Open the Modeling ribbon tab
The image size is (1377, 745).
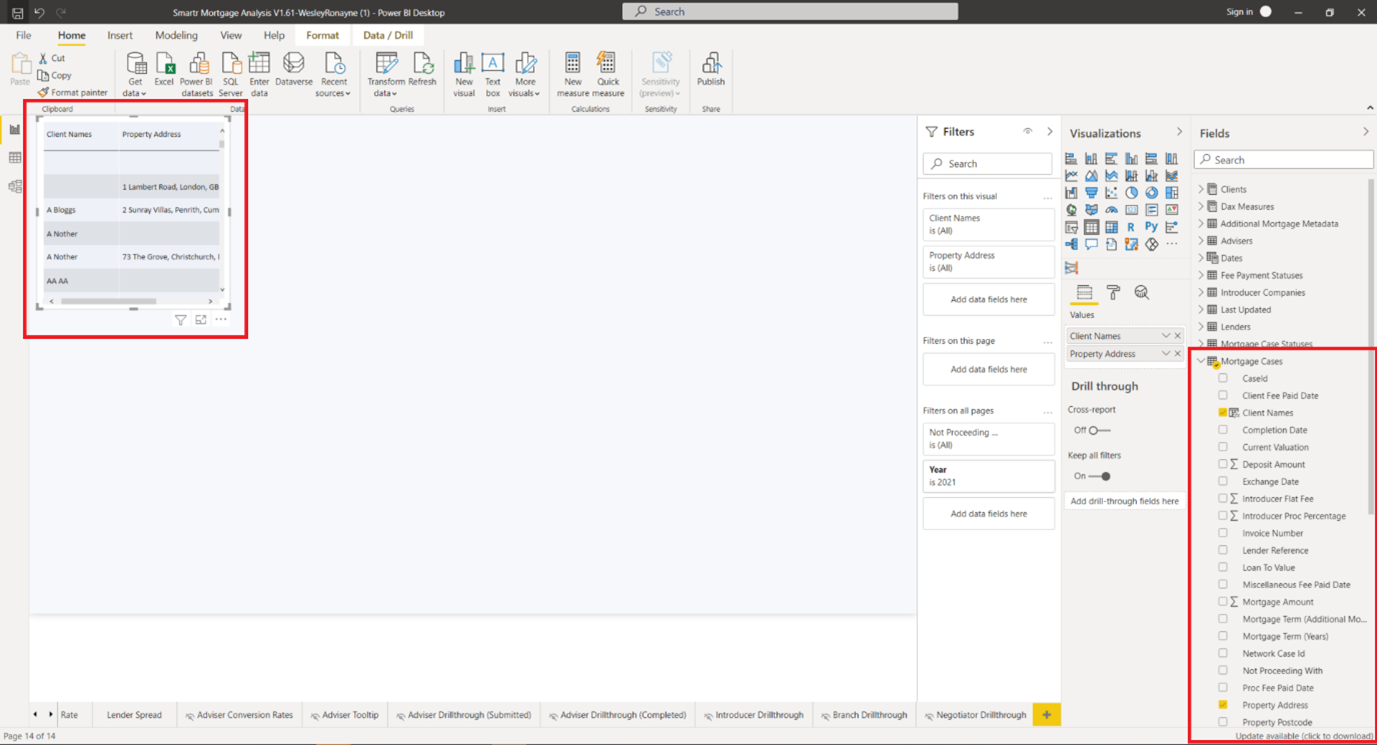tap(176, 35)
